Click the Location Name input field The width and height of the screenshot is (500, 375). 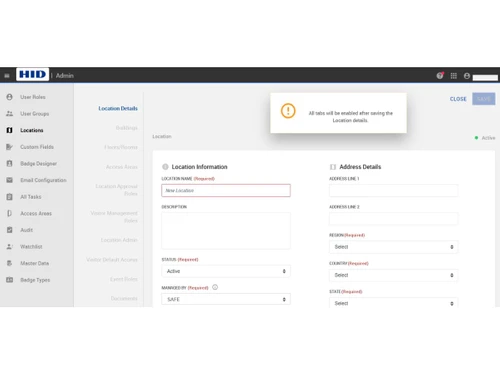(226, 190)
